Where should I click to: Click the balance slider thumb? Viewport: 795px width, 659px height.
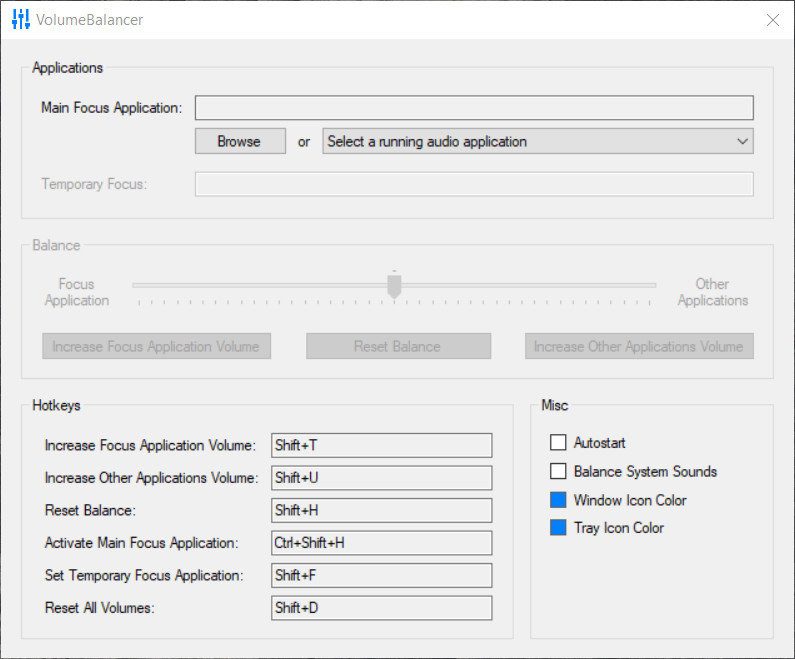coord(394,286)
